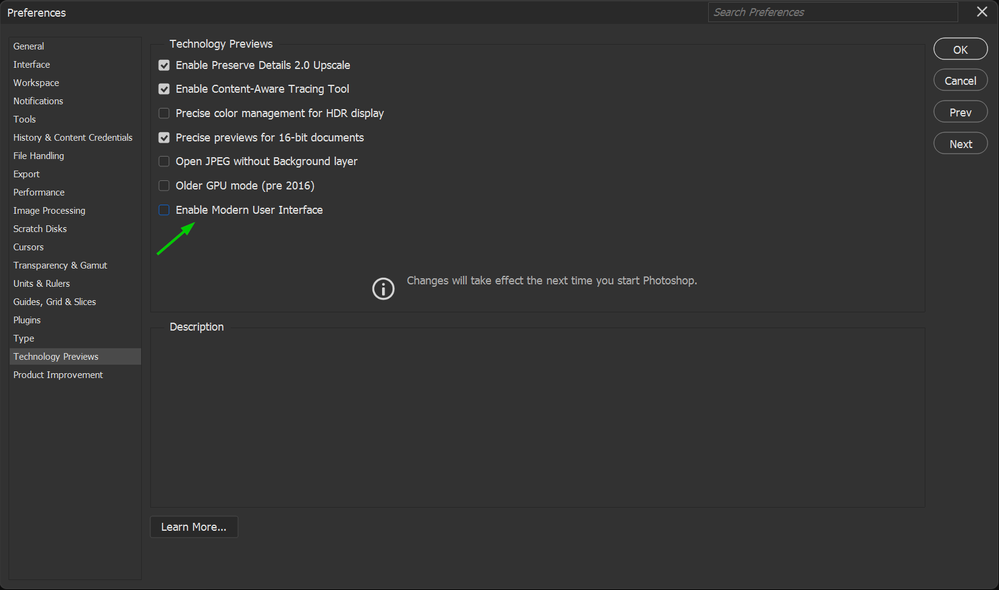Viewport: 999px width, 590px height.
Task: Open Guides, Grid & Slices settings
Action: (x=55, y=302)
